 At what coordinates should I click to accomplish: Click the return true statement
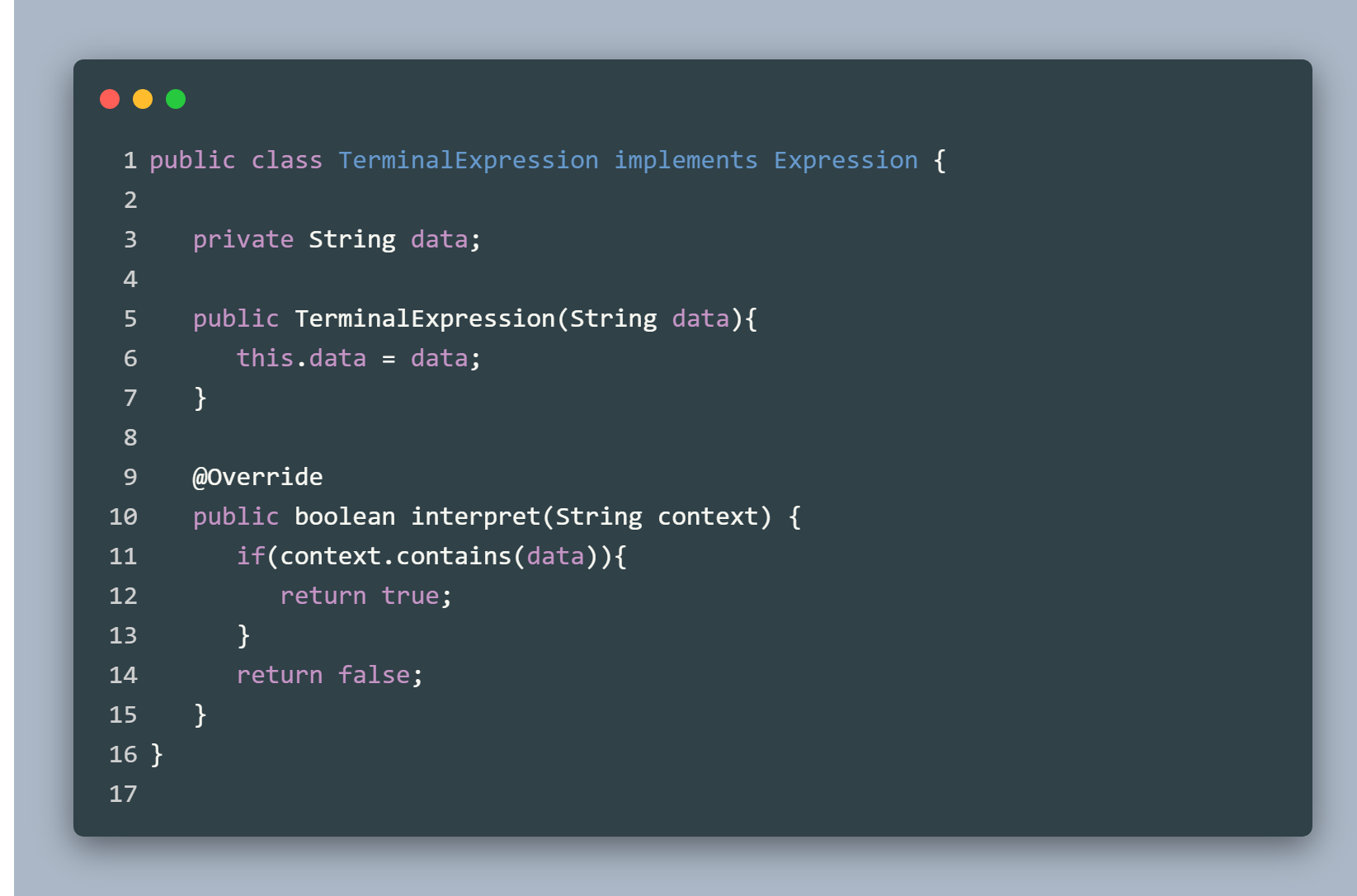(366, 596)
